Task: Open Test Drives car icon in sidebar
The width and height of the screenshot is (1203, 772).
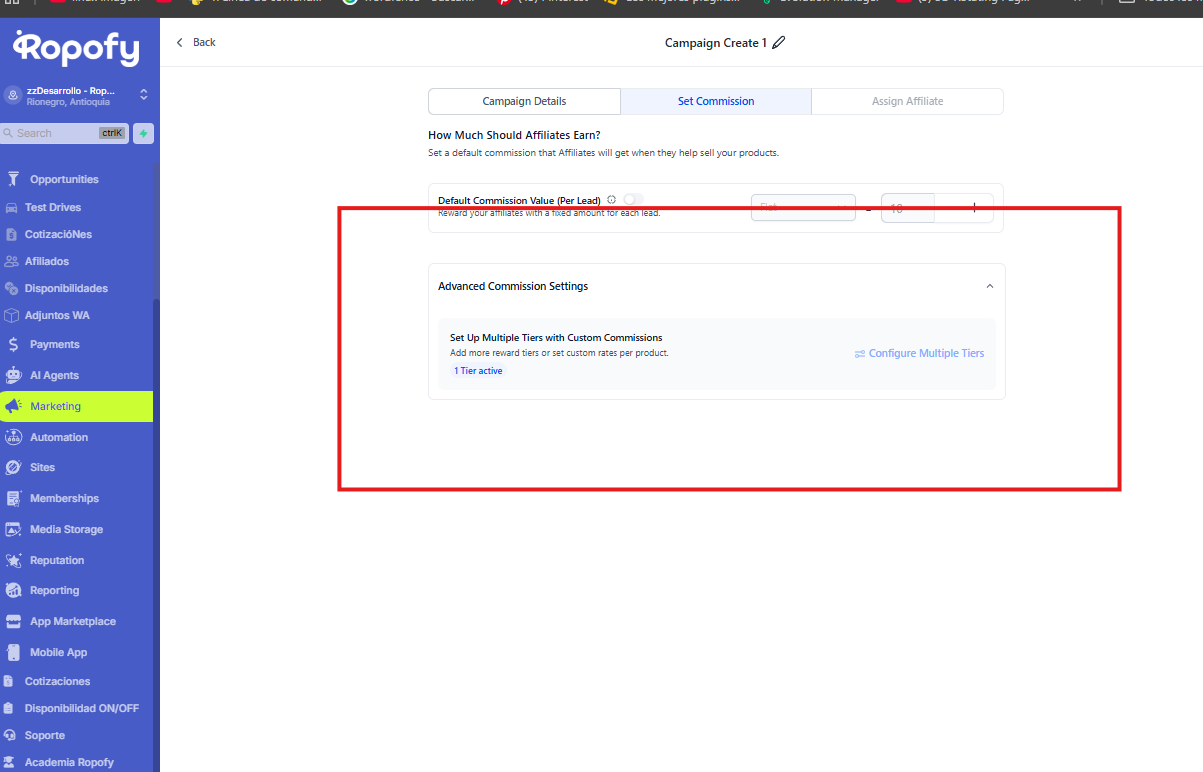Action: click(x=11, y=207)
